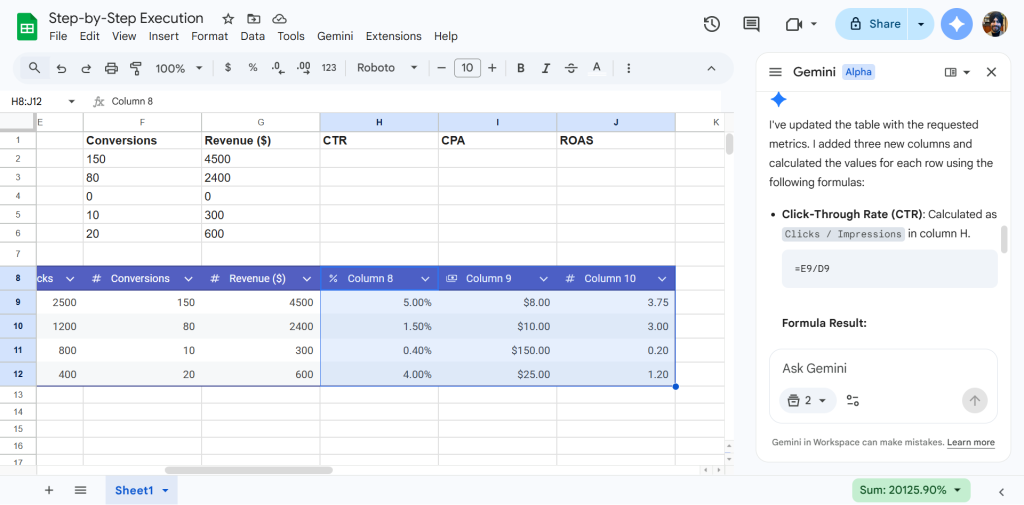The image size is (1024, 505).
Task: Open the text color picker
Action: click(597, 68)
